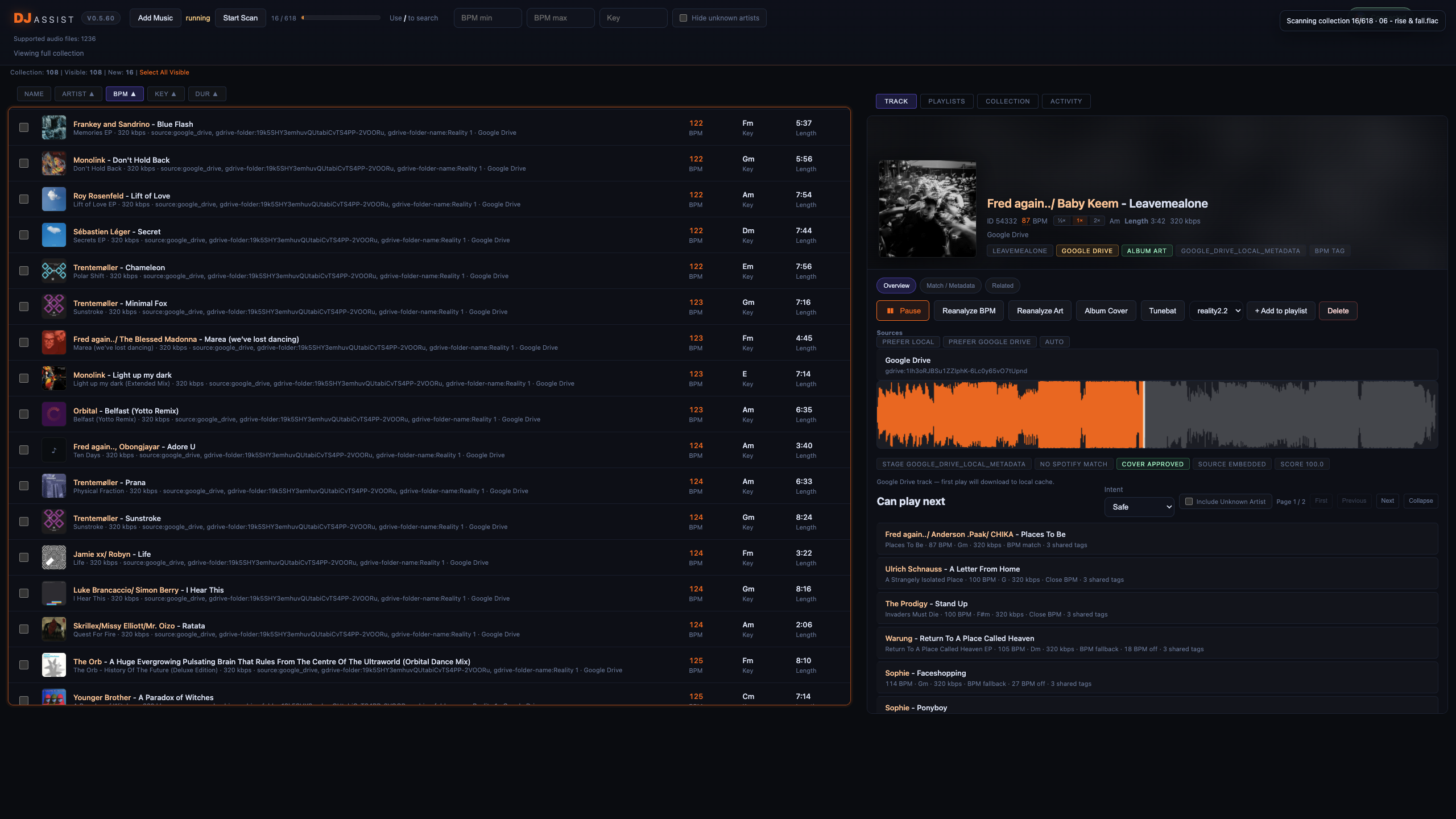This screenshot has width=1456, height=819.
Task: Open the reality2.2 playlist dropdown
Action: pyautogui.click(x=1216, y=311)
